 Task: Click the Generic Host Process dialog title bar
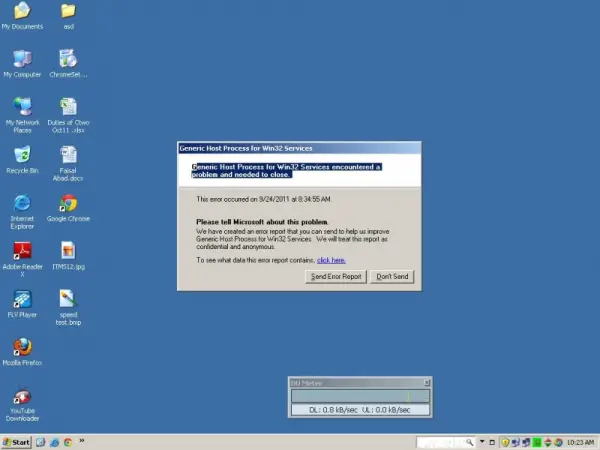[x=299, y=148]
